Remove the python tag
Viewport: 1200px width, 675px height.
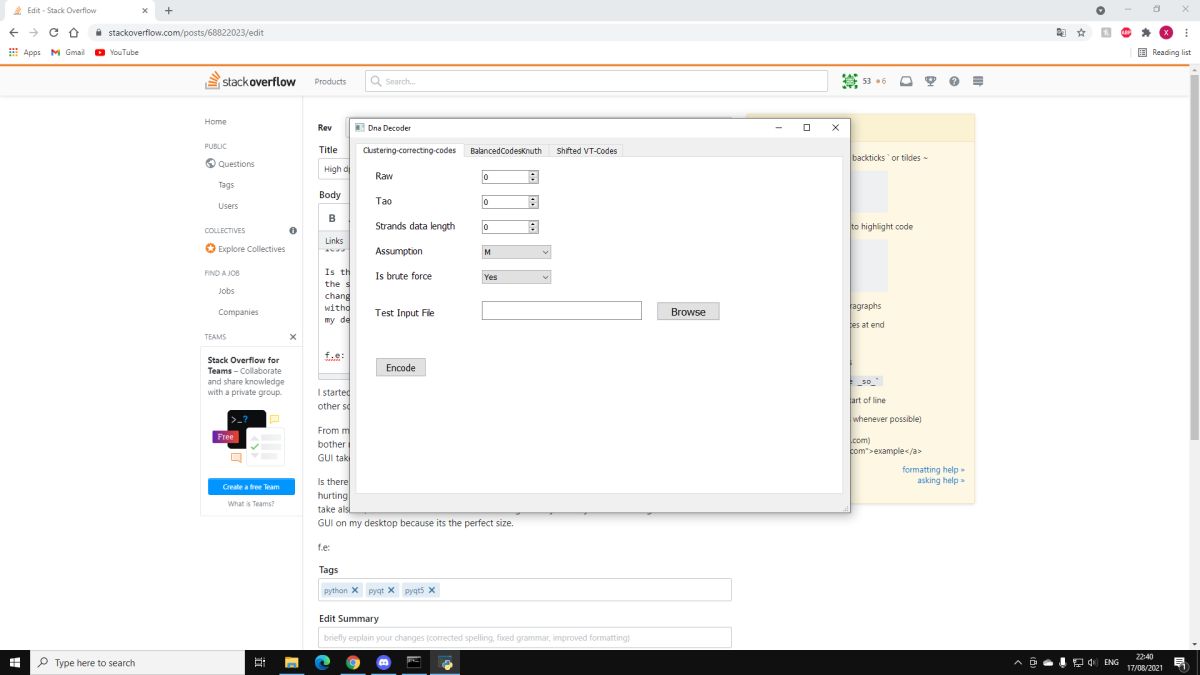click(x=355, y=590)
